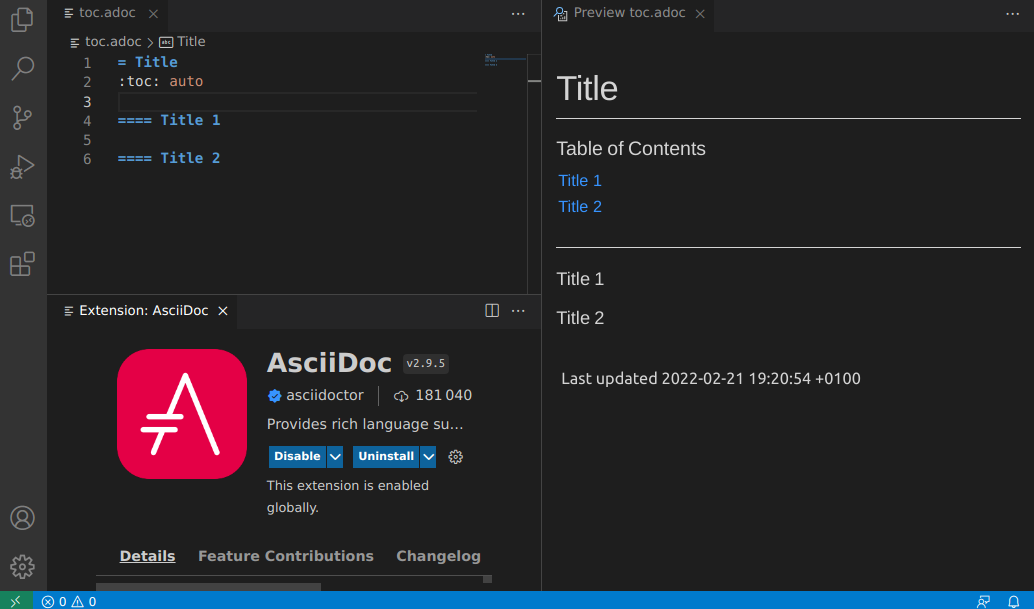Image resolution: width=1034 pixels, height=609 pixels.
Task: Click the ':toc: auto' line in the editor
Action: [160, 81]
